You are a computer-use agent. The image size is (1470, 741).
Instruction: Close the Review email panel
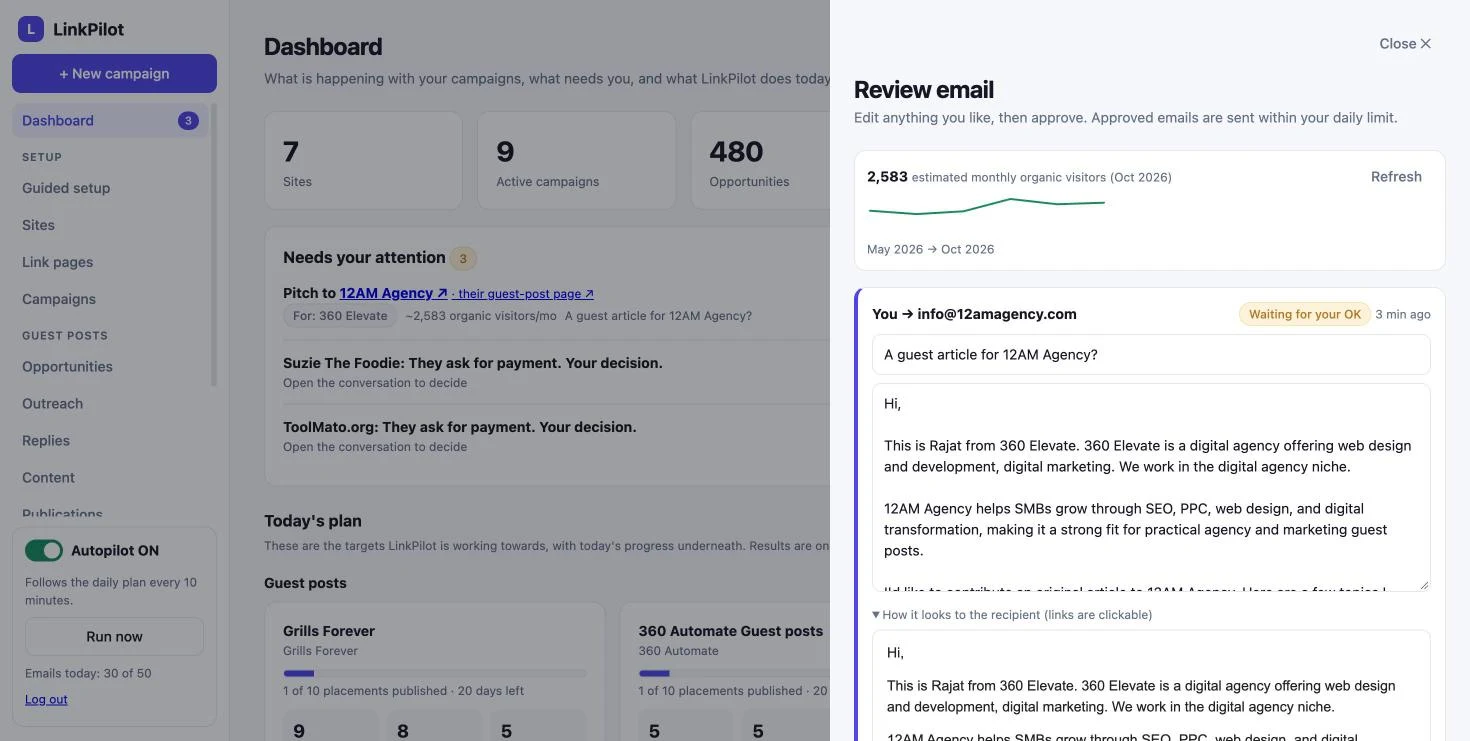click(x=1405, y=44)
